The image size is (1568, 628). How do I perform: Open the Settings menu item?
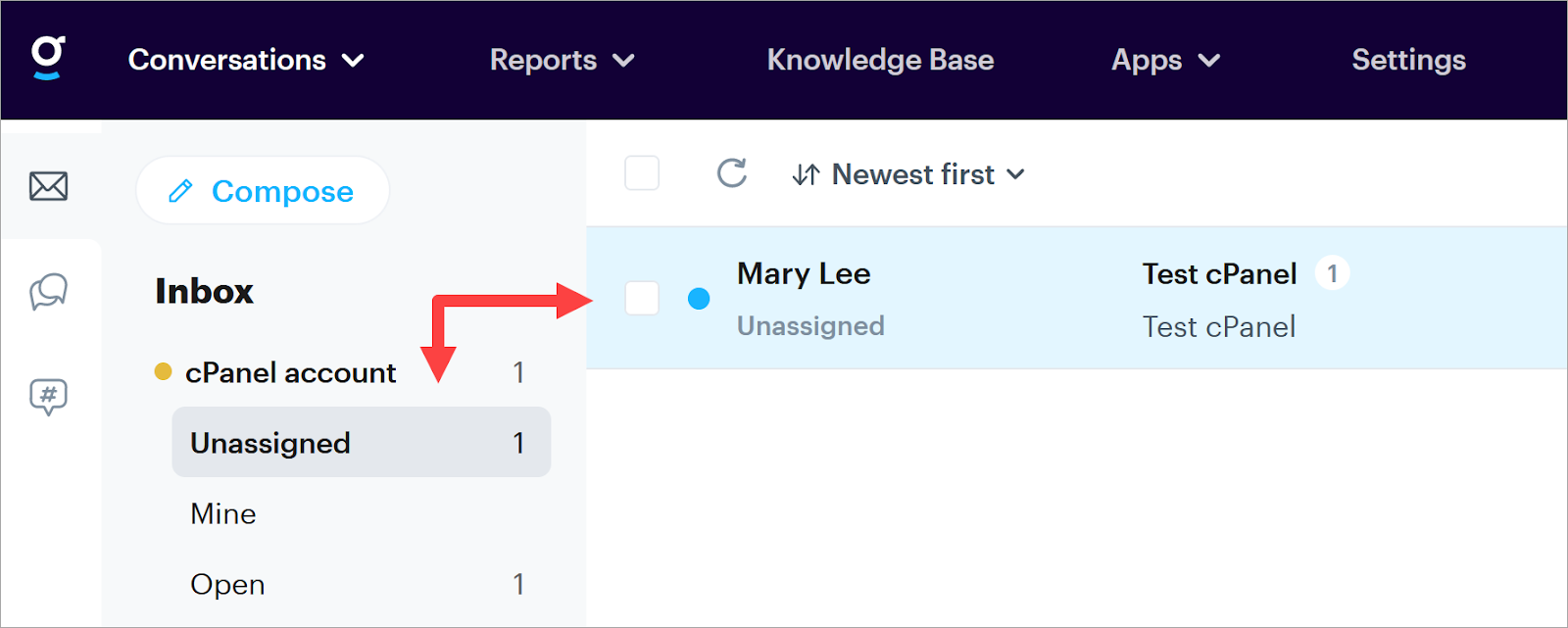pos(1408,60)
